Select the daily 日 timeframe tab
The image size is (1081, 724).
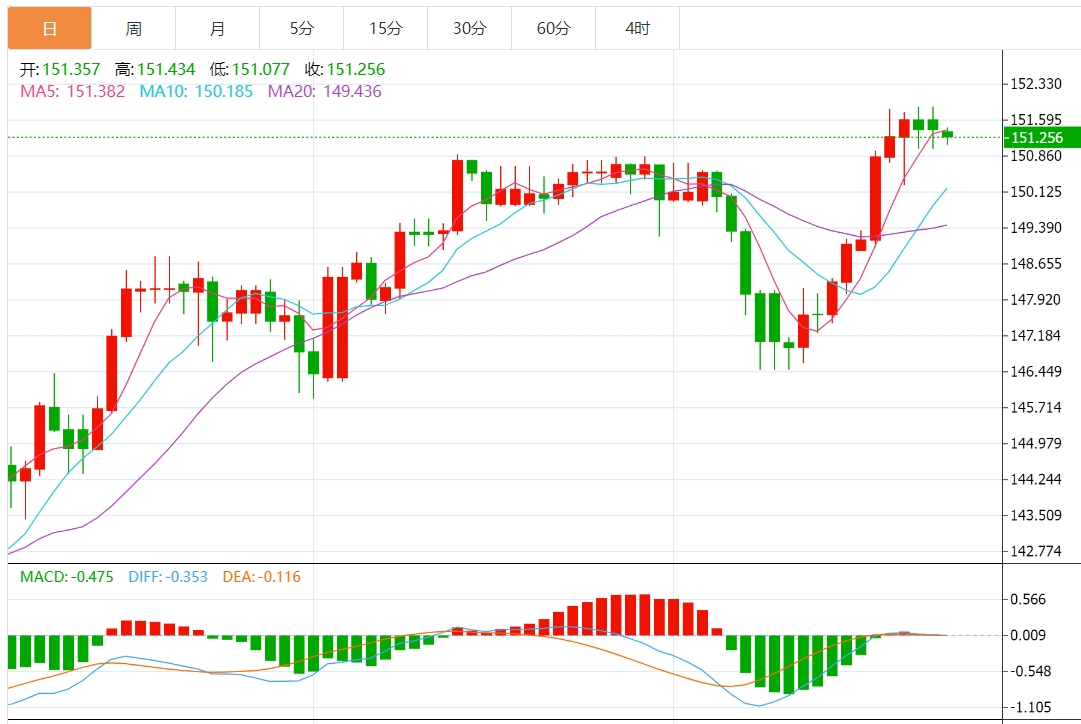50,28
